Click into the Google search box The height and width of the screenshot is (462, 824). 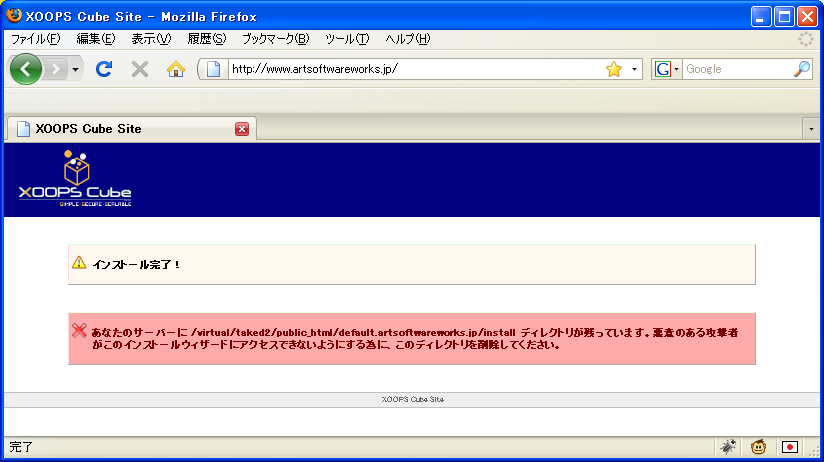(x=736, y=69)
